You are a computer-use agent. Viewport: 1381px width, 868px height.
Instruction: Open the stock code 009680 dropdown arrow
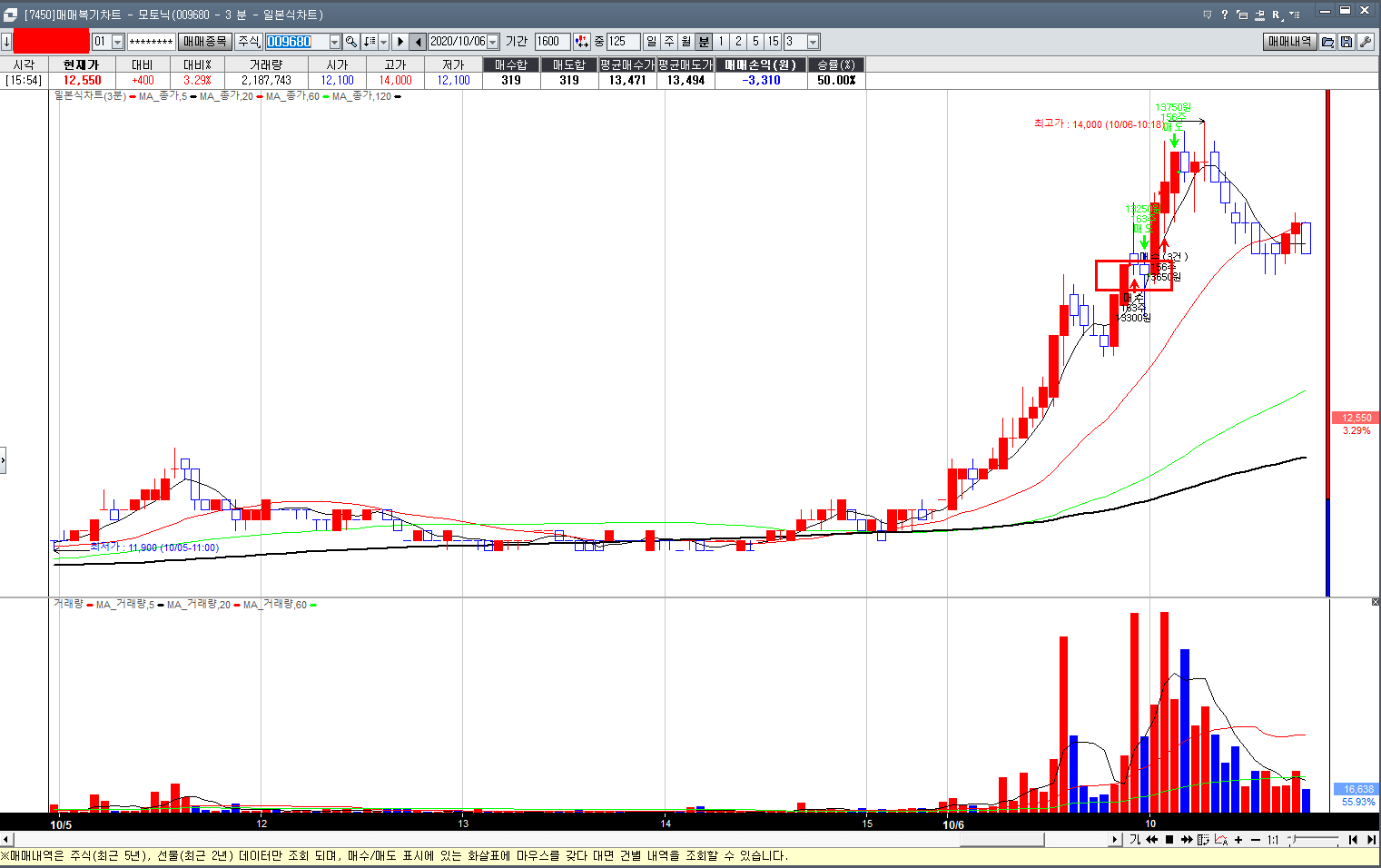(x=334, y=42)
